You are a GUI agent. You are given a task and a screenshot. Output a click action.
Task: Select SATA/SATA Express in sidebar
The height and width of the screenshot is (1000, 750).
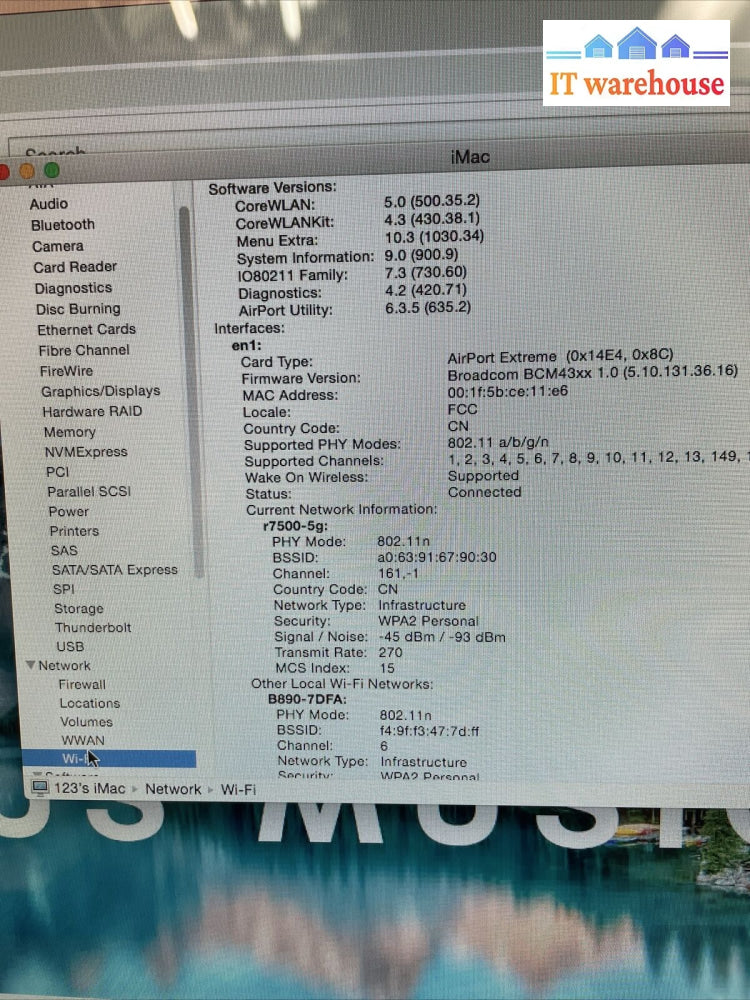click(x=114, y=570)
